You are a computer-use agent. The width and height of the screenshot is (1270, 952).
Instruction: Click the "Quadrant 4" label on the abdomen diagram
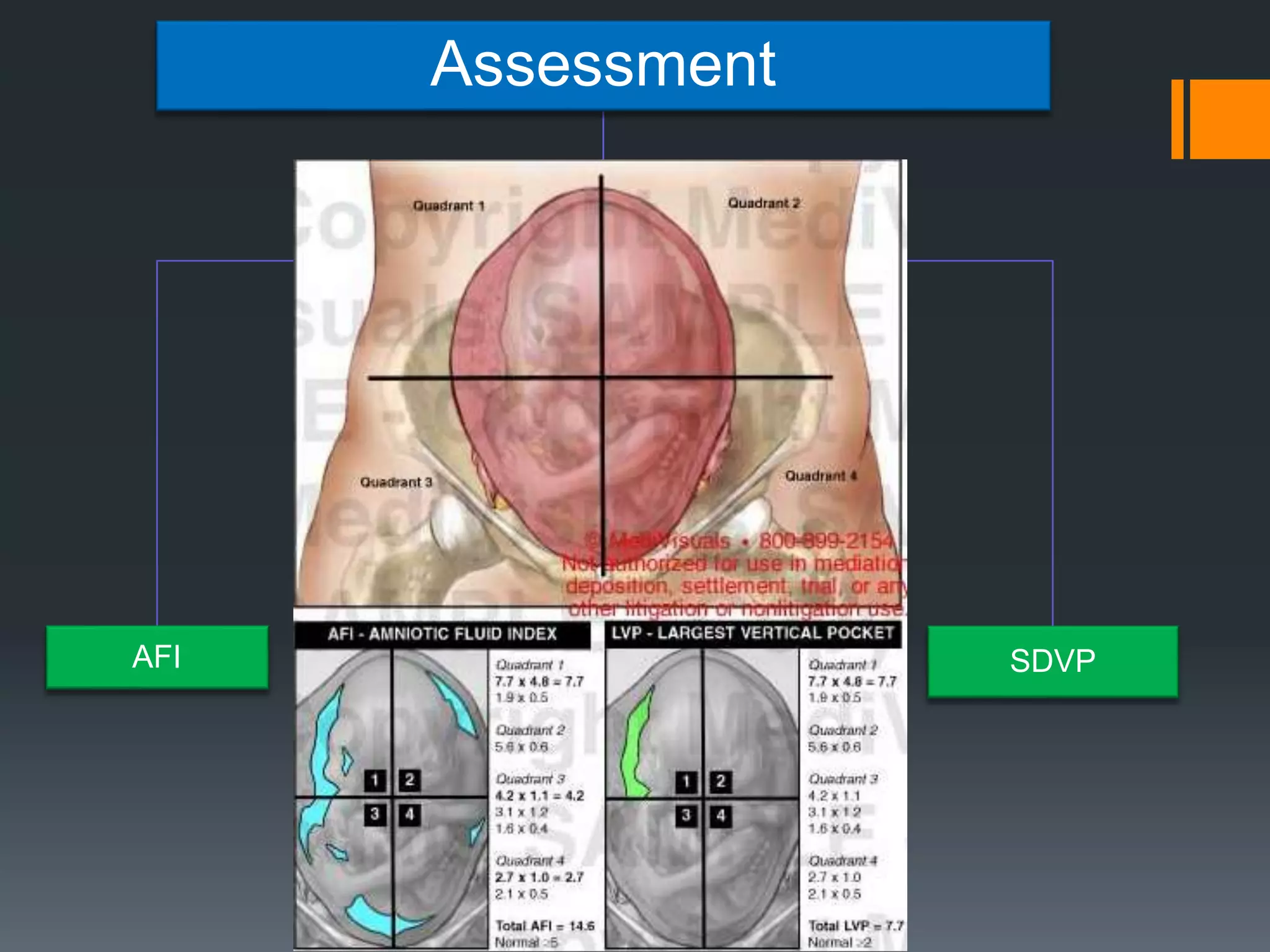coord(820,475)
